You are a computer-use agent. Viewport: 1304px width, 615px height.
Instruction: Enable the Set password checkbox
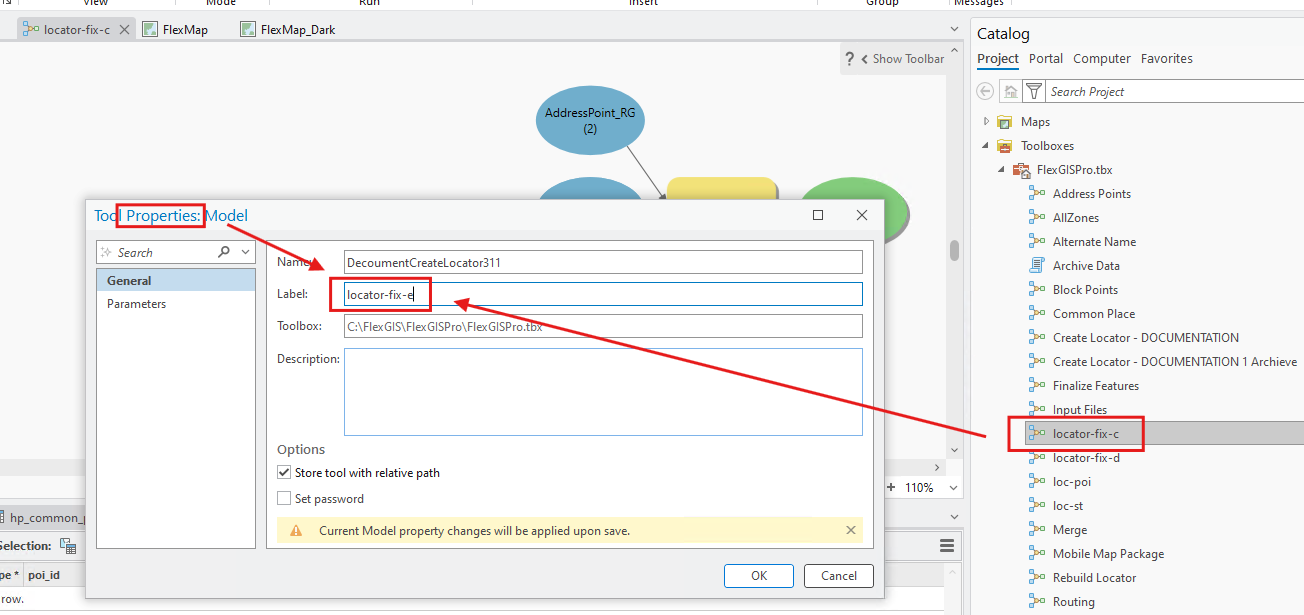(x=284, y=498)
